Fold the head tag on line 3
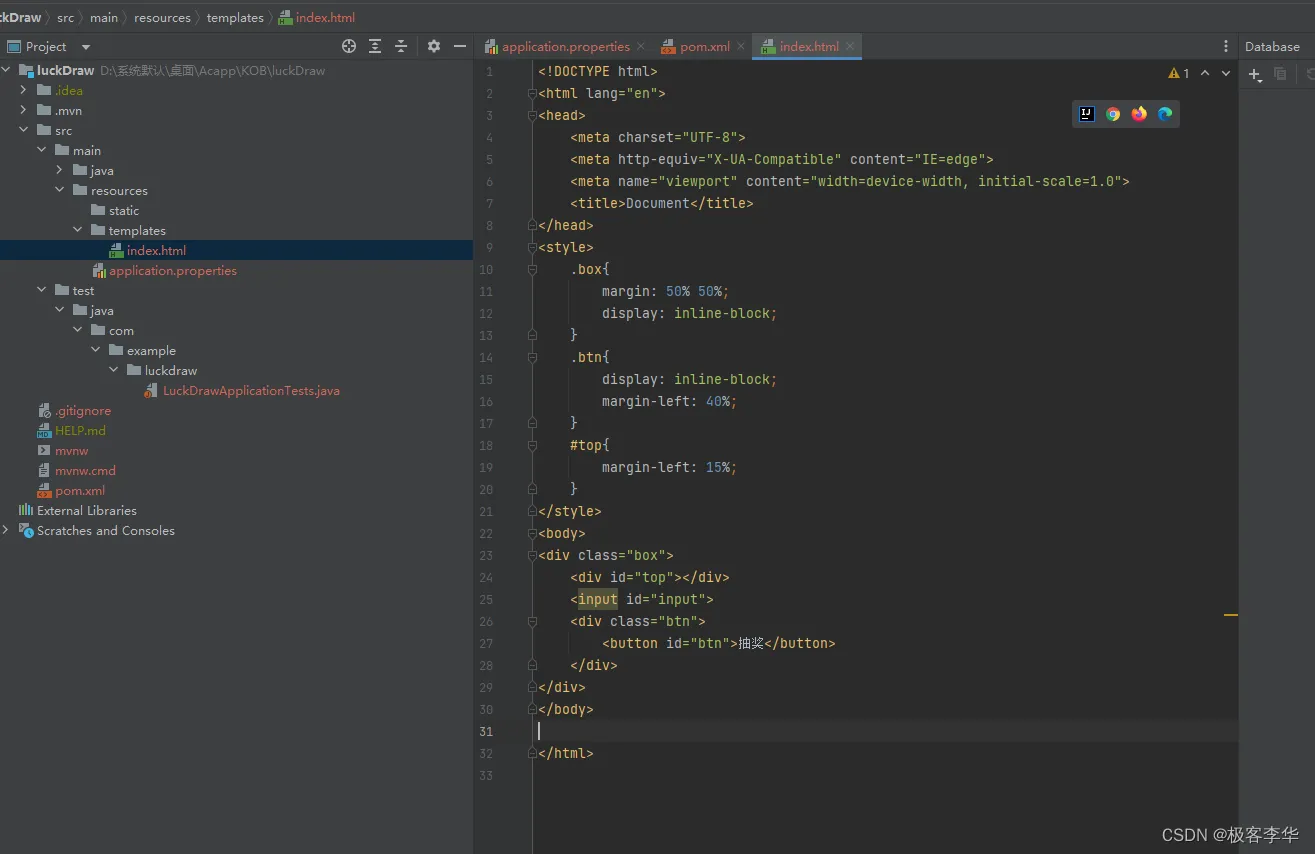This screenshot has width=1315, height=854. click(x=532, y=115)
